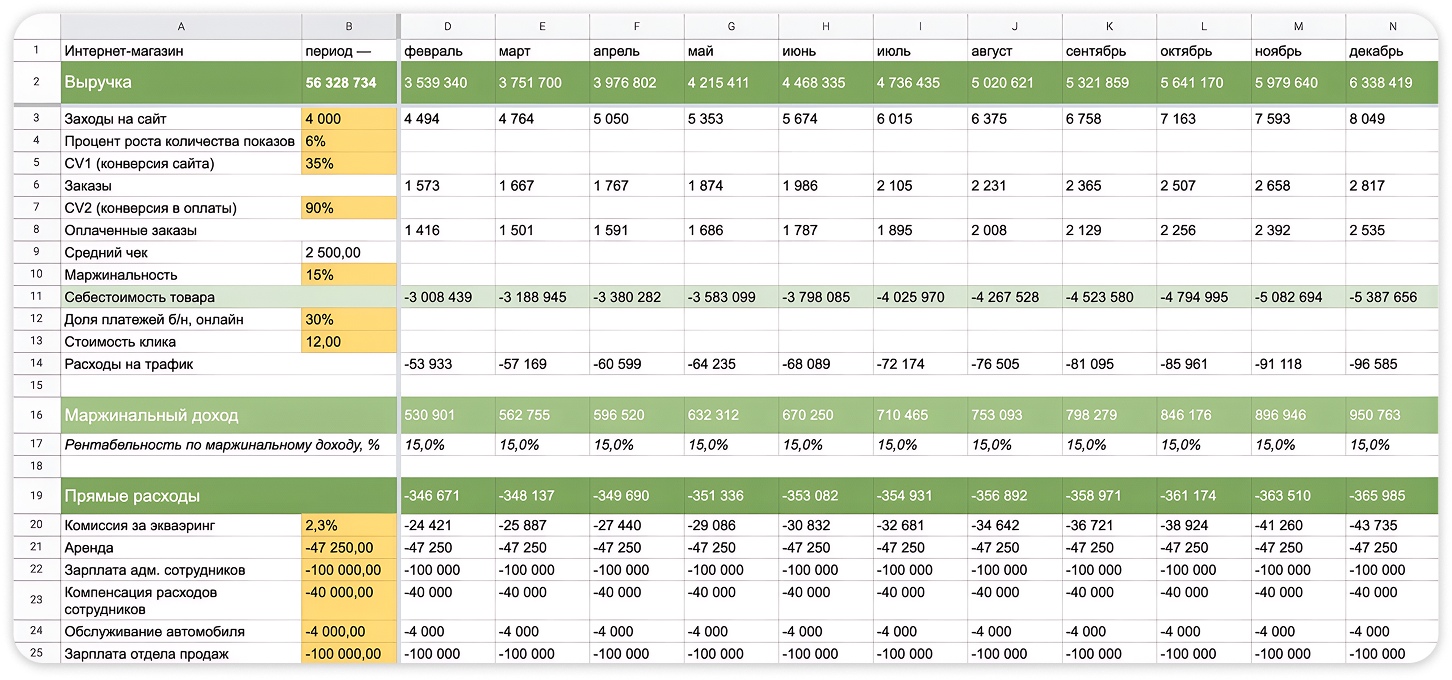This screenshot has width=1452, height=680.
Task: Click the 'Интернет-магазин' cell
Action: pyautogui.click(x=180, y=51)
